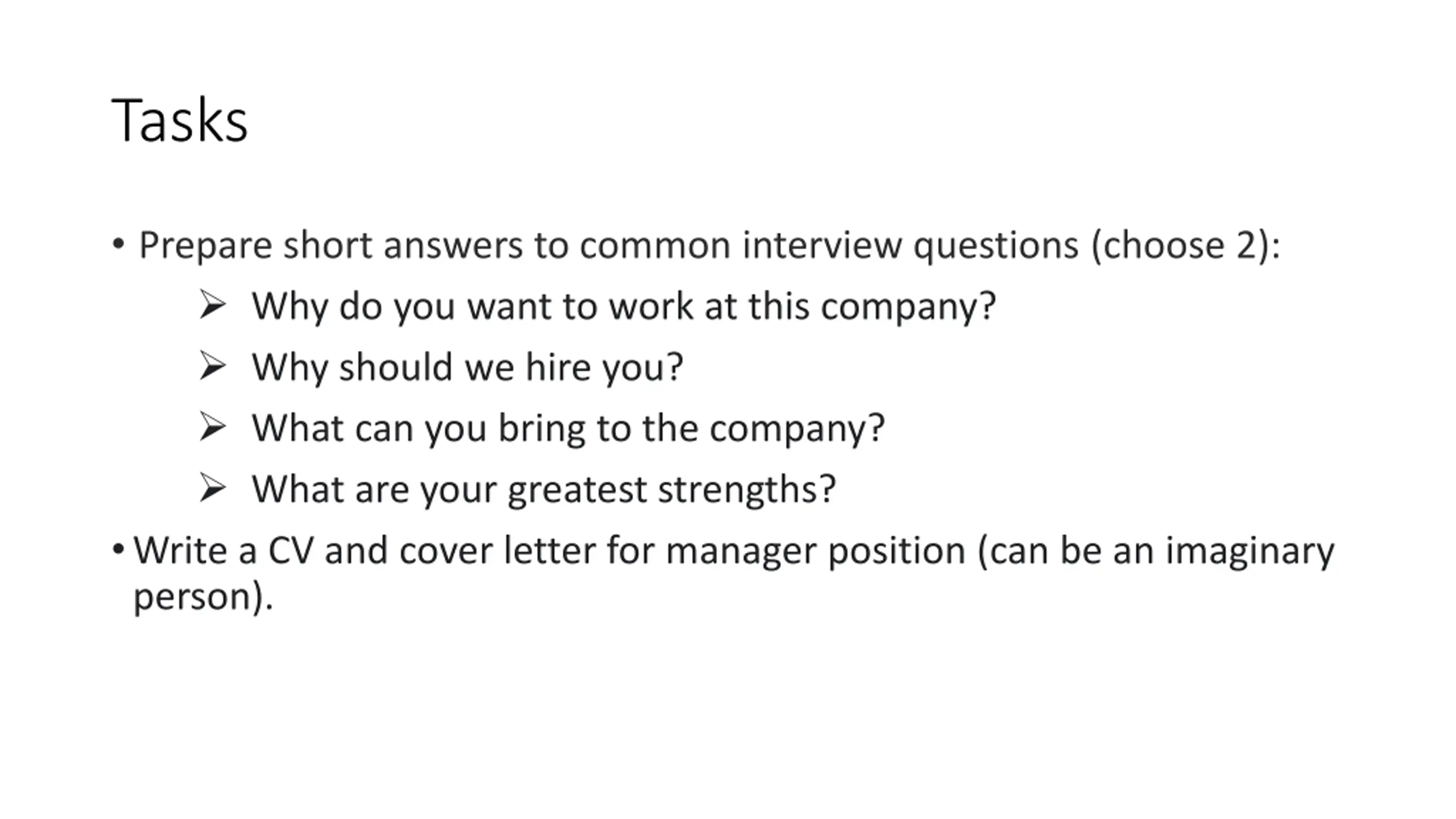
Task: Click the "(choose 2):" text
Action: coord(1185,245)
